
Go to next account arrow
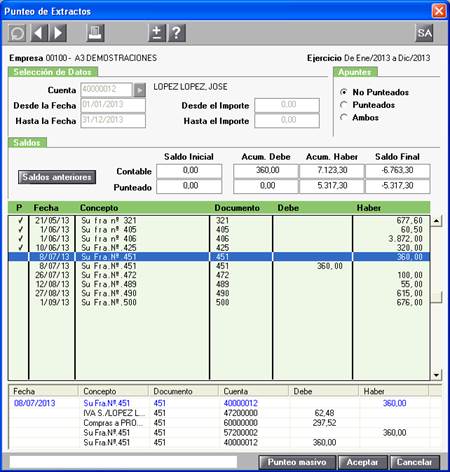pos(58,33)
